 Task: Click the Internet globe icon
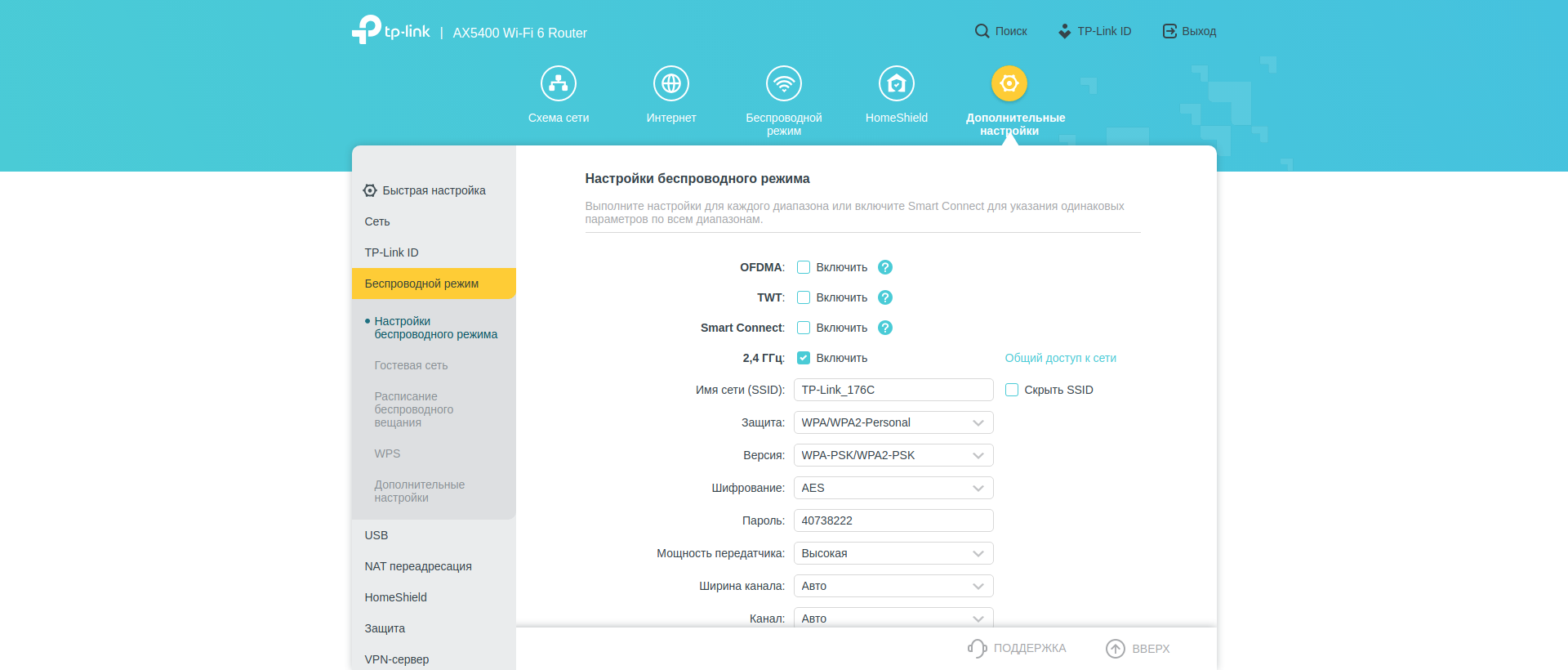coord(671,83)
